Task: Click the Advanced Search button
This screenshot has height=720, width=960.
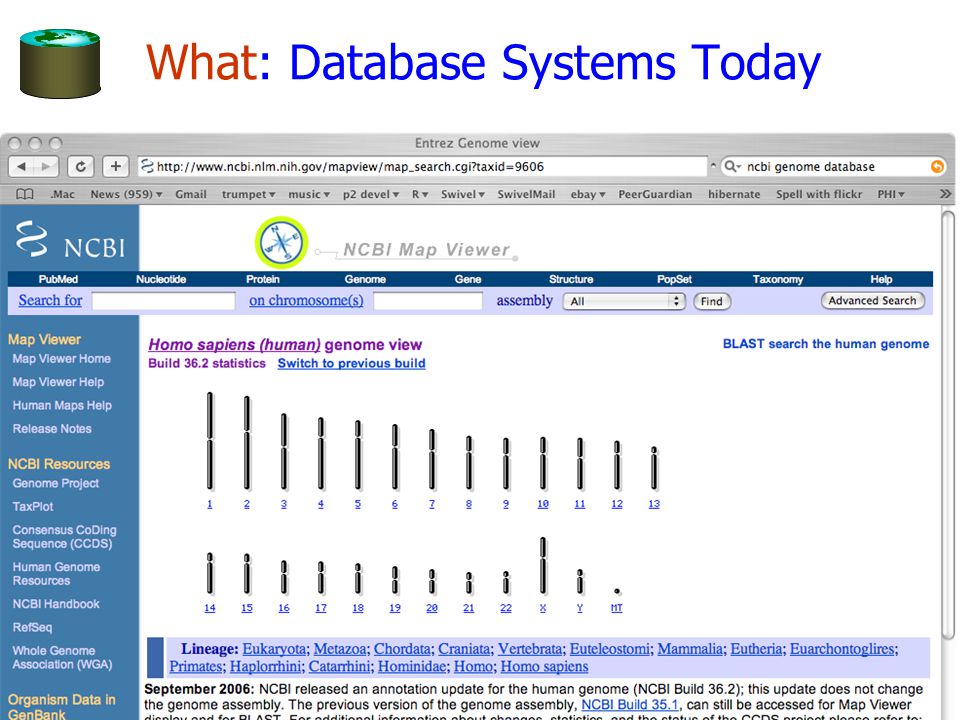Action: coord(872,301)
